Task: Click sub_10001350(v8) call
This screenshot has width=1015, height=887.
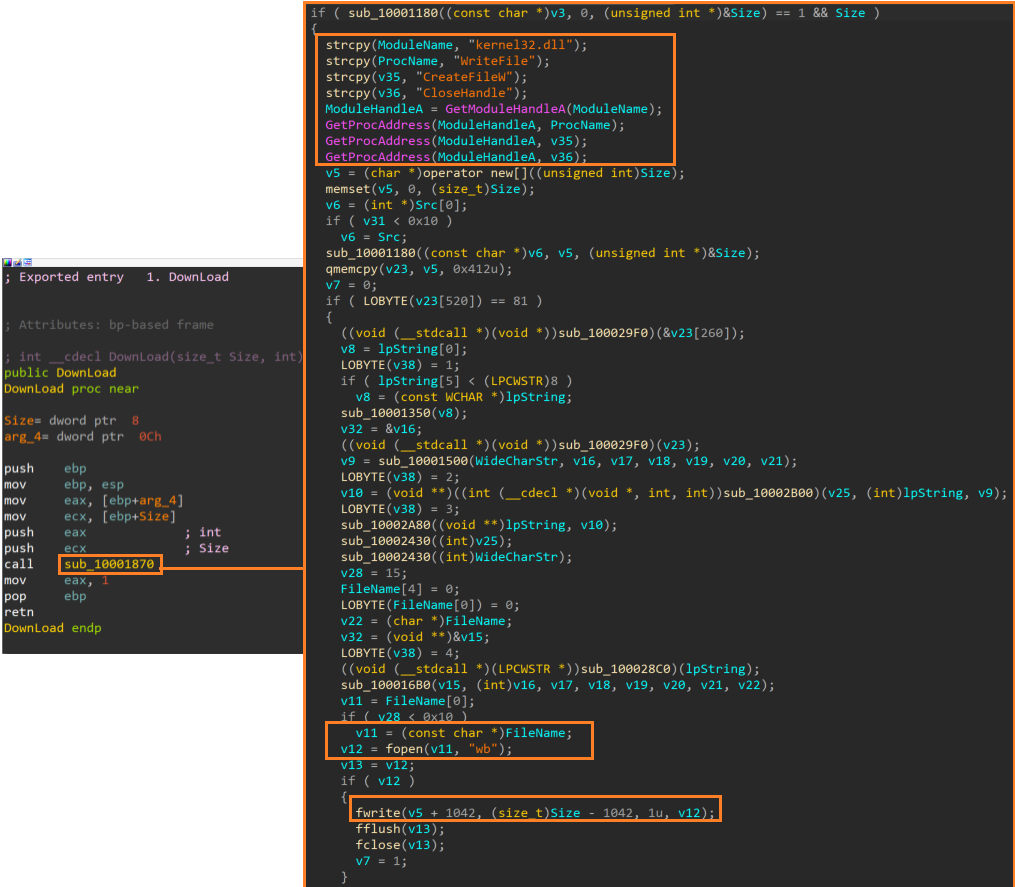Action: click(x=404, y=413)
